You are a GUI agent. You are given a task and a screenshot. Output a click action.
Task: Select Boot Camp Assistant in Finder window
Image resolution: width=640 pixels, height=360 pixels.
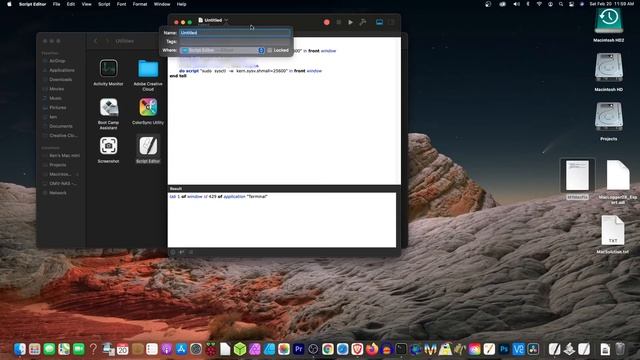108,114
